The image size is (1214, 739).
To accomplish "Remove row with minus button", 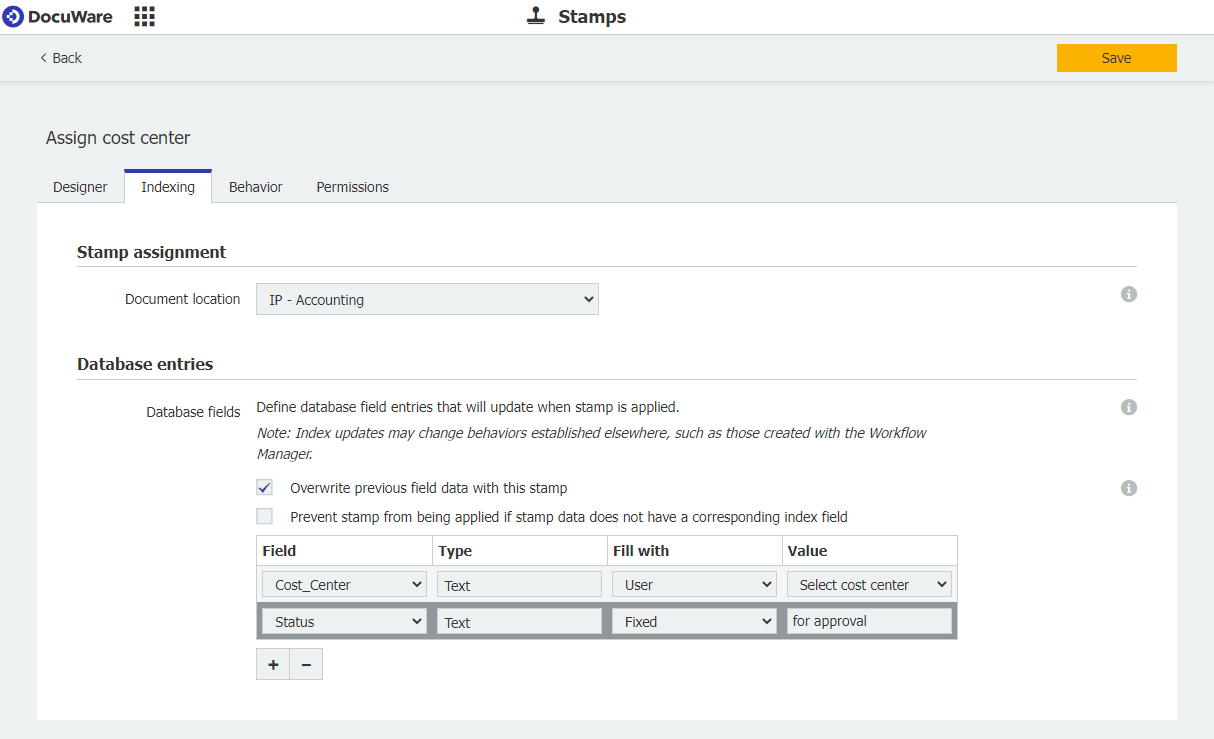I will [x=306, y=665].
